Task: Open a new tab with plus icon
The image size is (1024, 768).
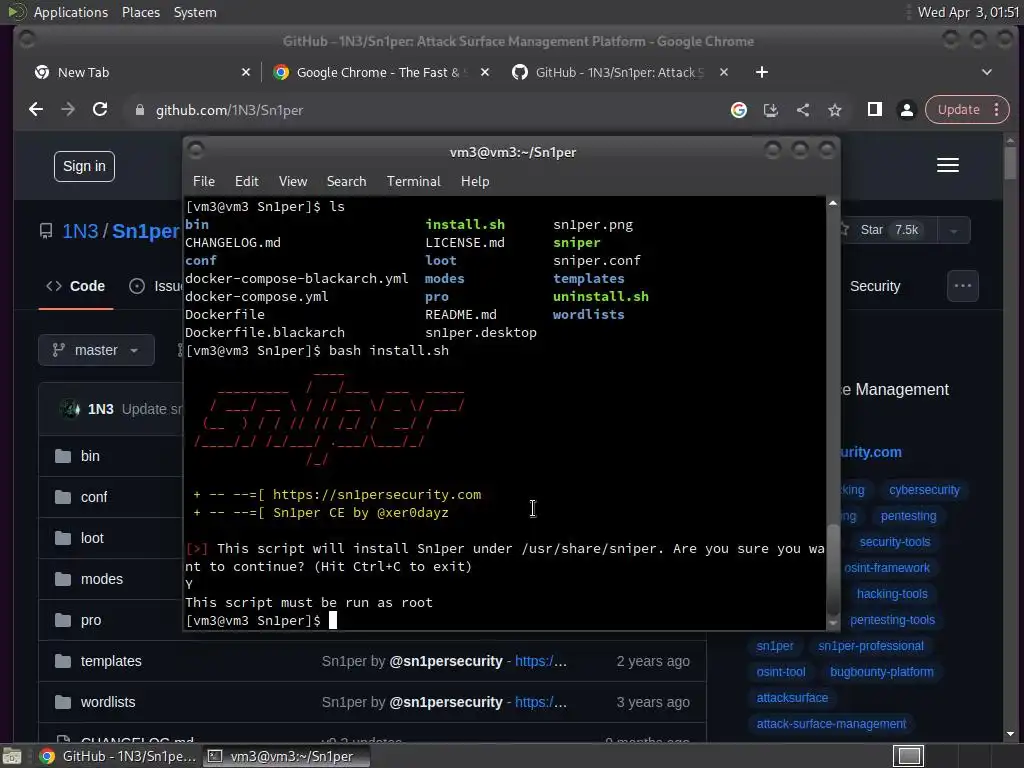Action: click(x=761, y=72)
